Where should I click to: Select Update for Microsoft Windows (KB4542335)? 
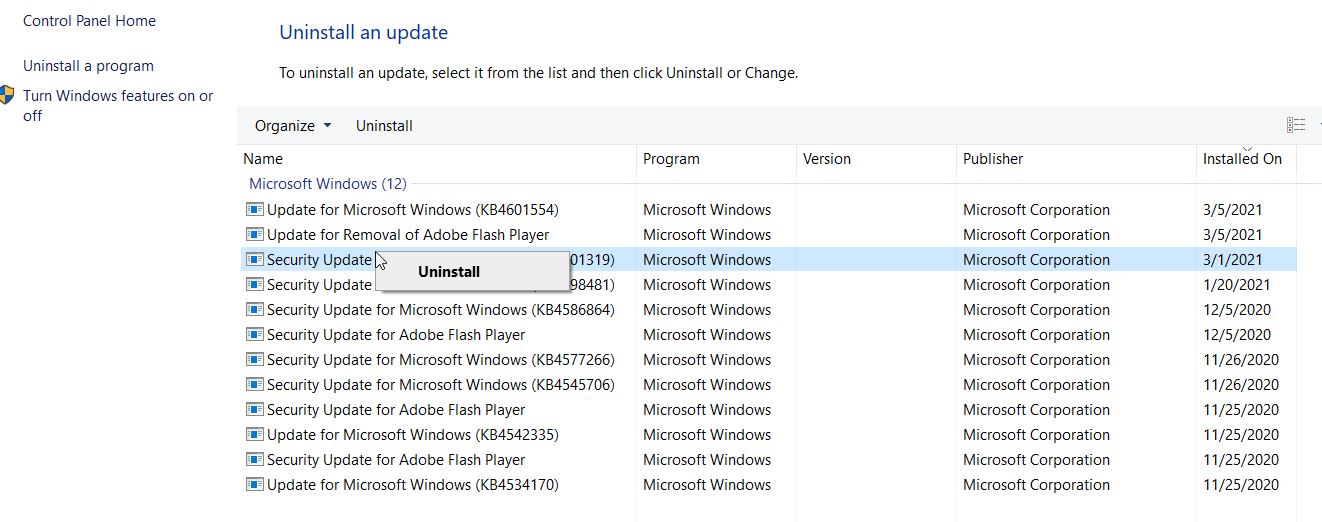(x=412, y=435)
